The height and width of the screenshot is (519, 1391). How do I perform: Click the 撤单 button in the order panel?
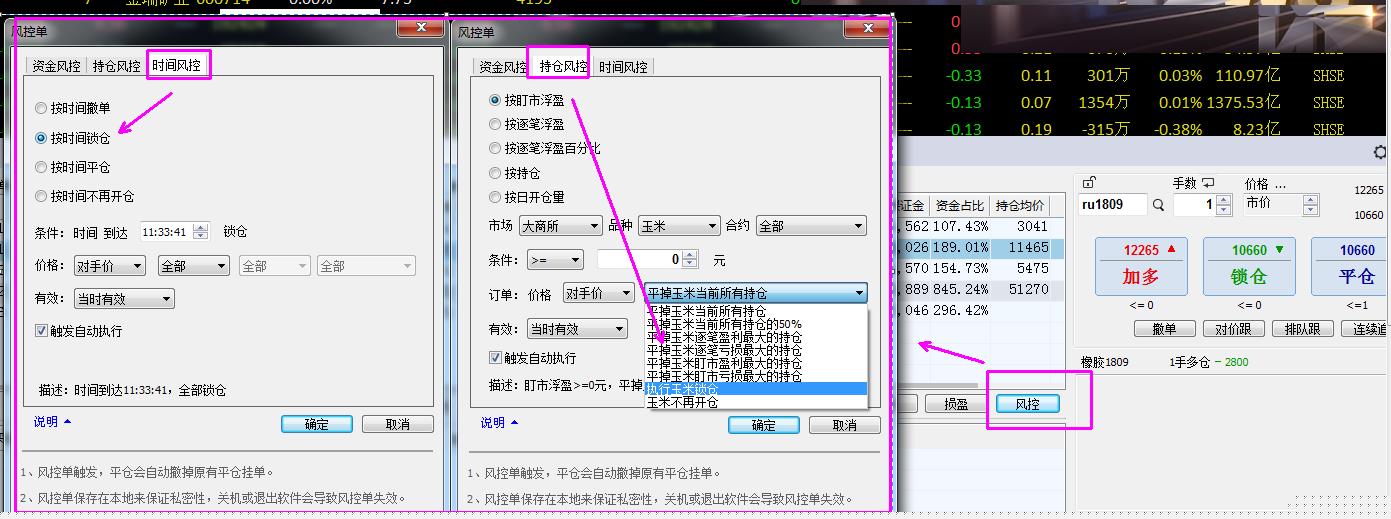[1164, 328]
